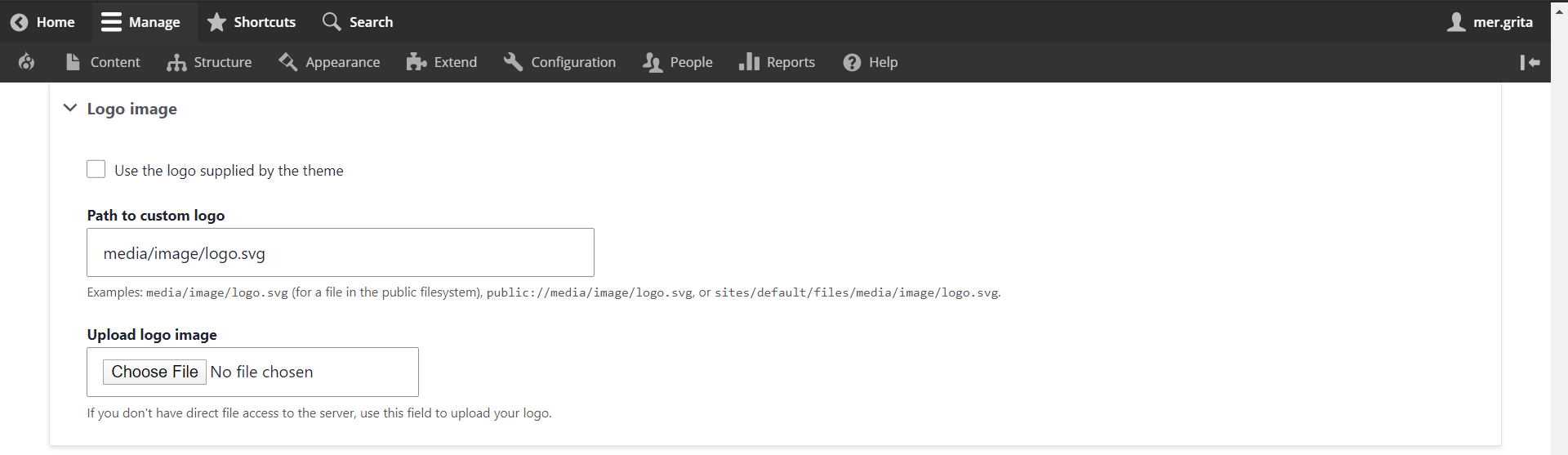Click the Extend puzzle piece icon
Image resolution: width=1568 pixels, height=455 pixels.
(x=416, y=62)
